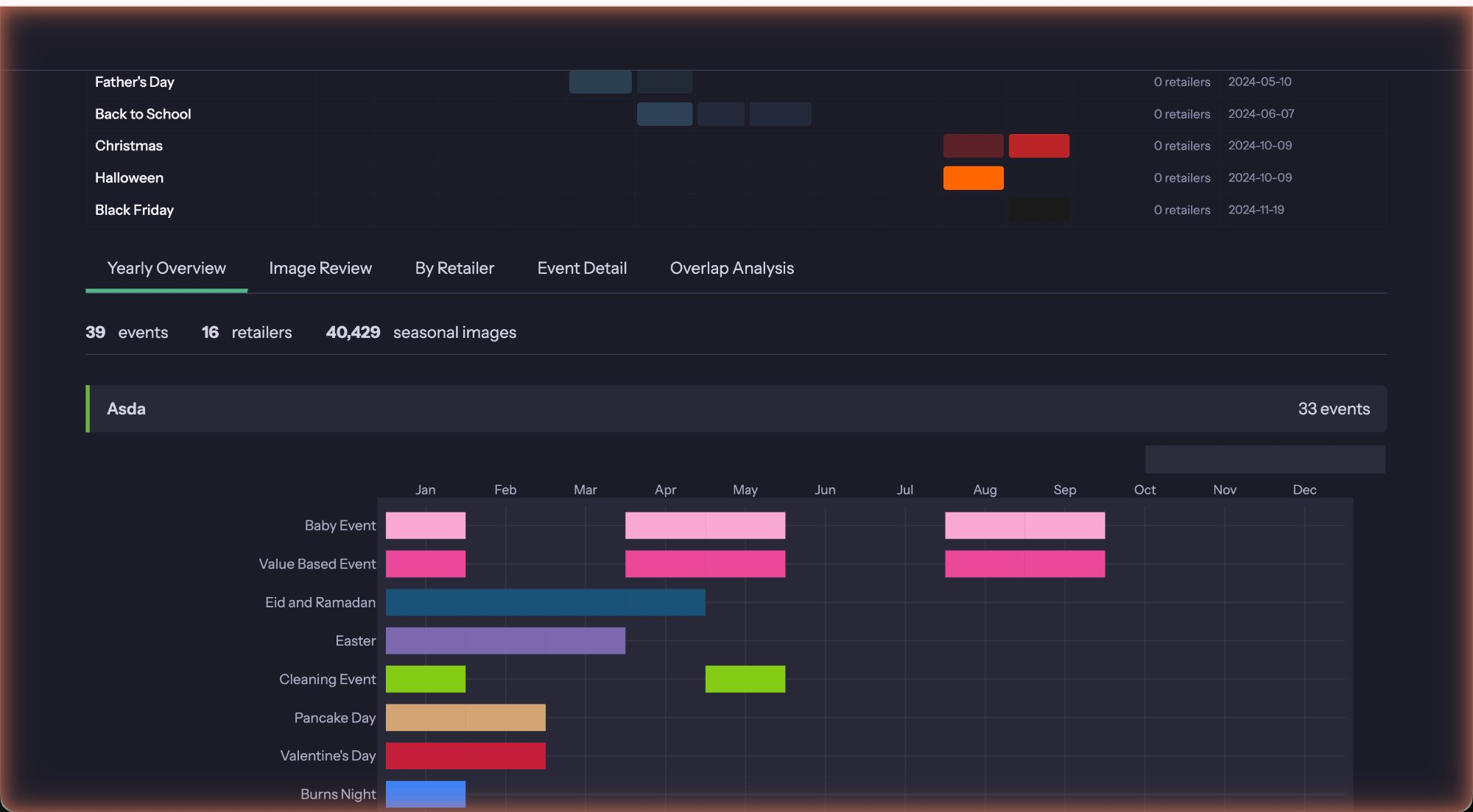
Task: Select the Baby Event August bar
Action: 1024,525
